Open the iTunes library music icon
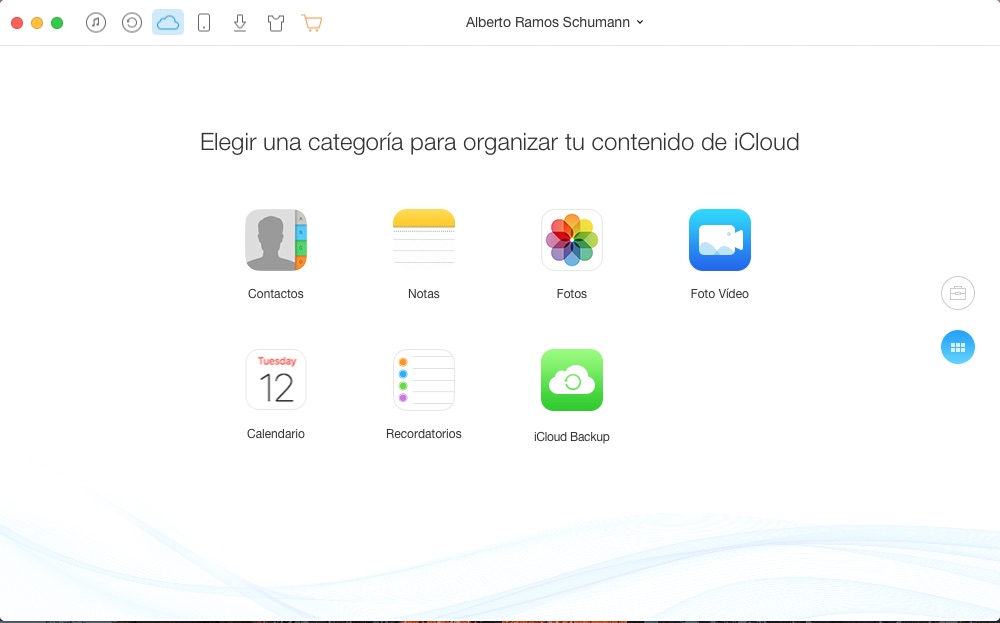This screenshot has width=1000, height=623. pos(96,23)
